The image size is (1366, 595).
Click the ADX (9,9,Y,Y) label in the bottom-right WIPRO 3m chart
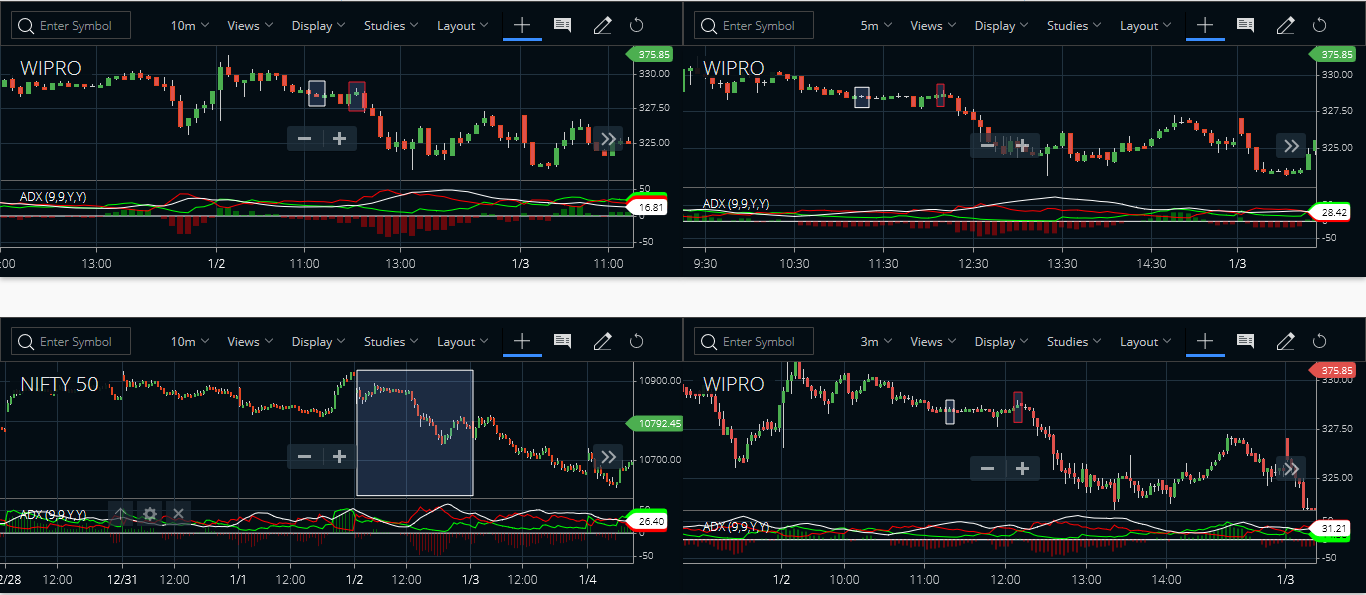click(736, 526)
